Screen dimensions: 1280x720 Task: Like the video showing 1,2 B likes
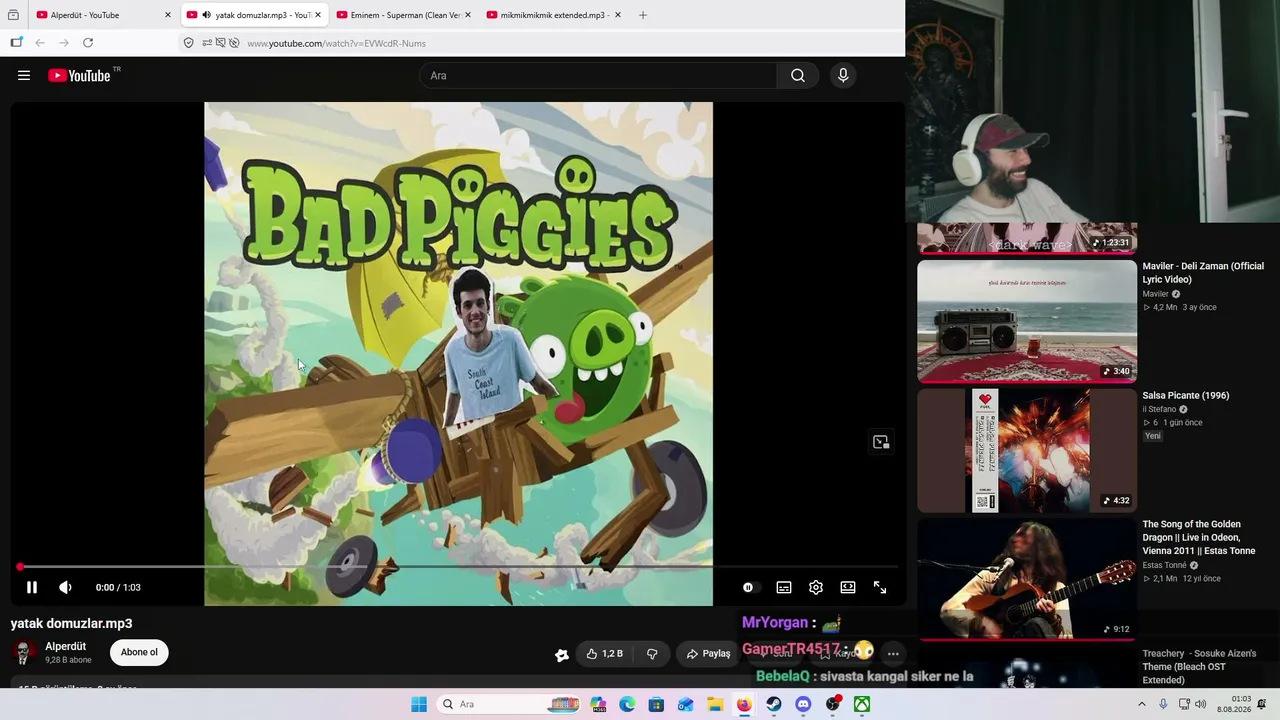click(x=605, y=654)
